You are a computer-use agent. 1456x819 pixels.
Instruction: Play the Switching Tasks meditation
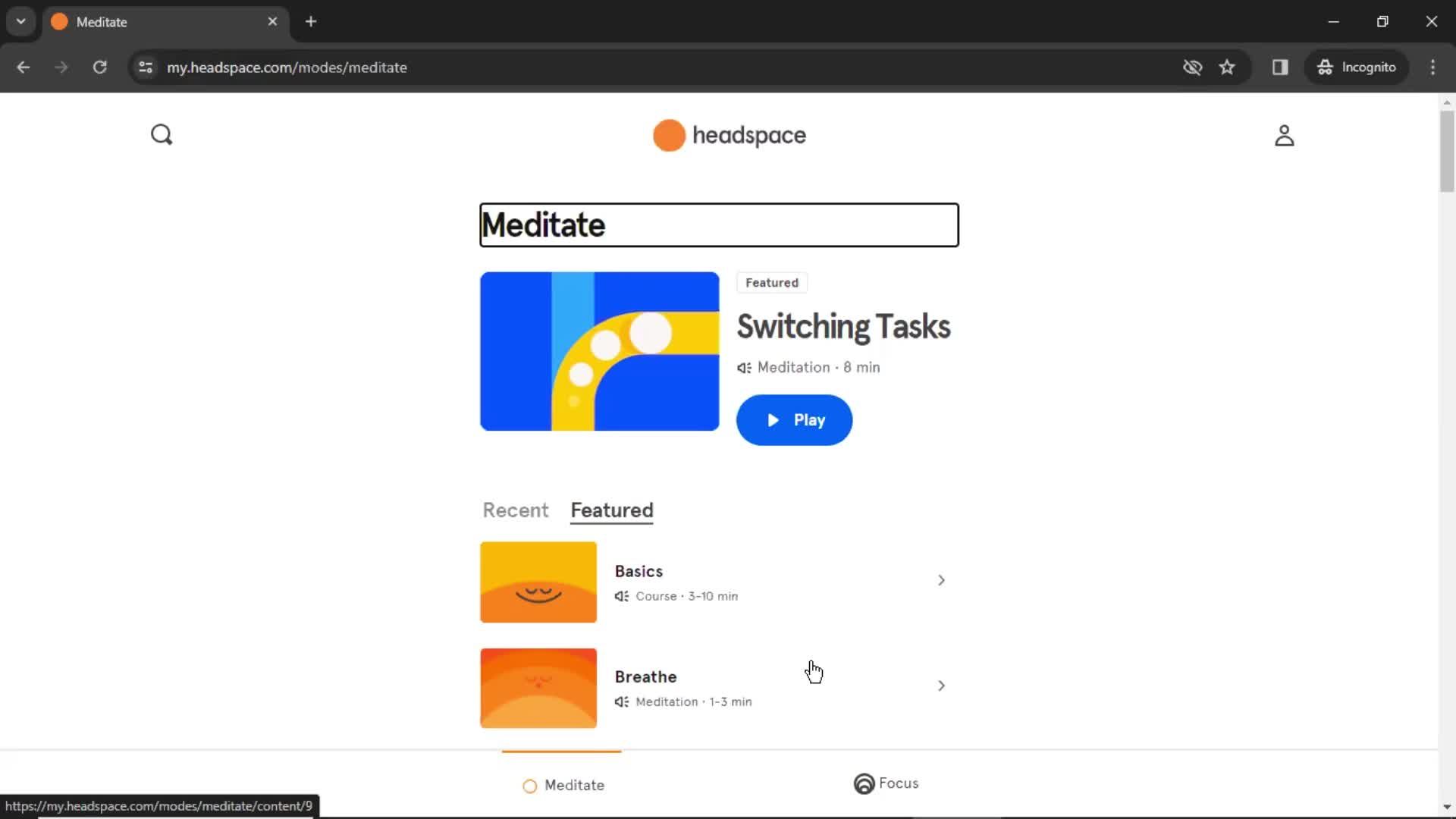(794, 419)
